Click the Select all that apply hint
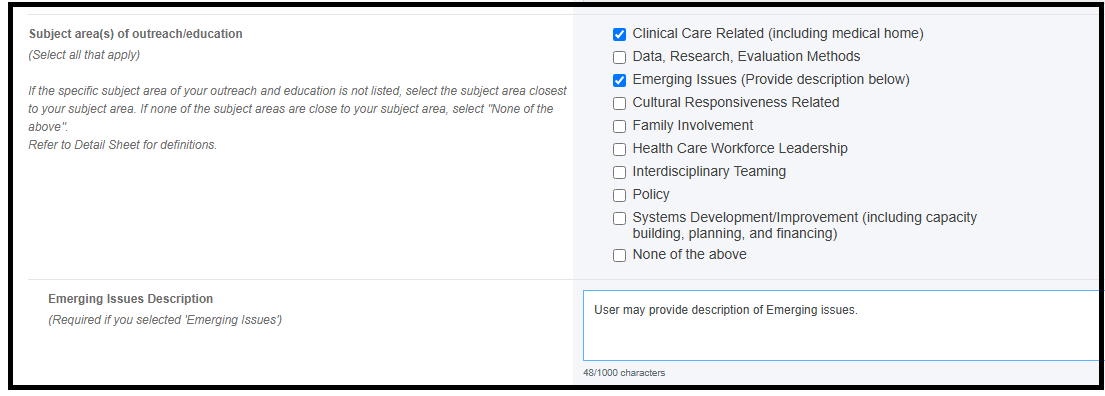 pos(84,55)
